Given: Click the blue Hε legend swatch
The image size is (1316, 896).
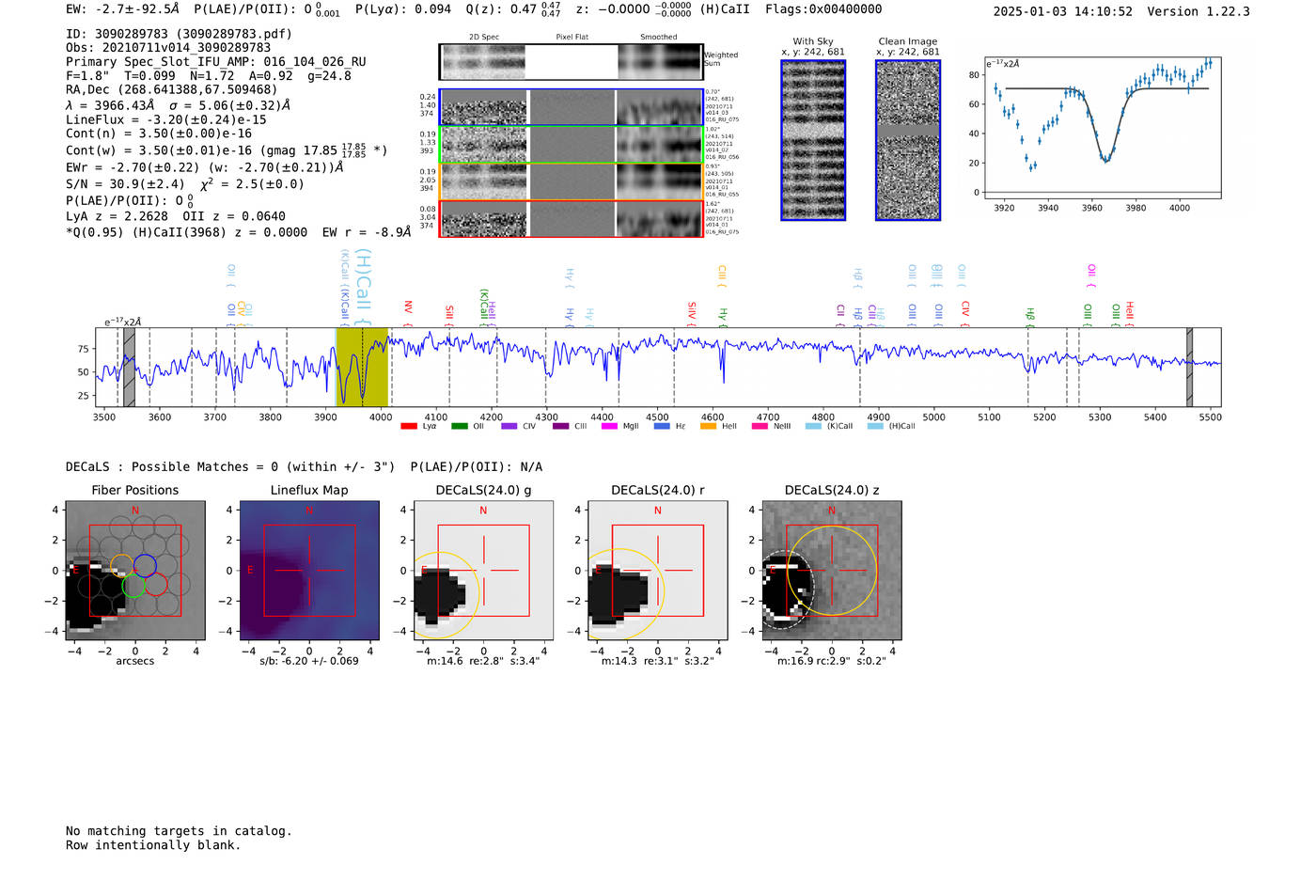Looking at the screenshot, I should click(662, 426).
